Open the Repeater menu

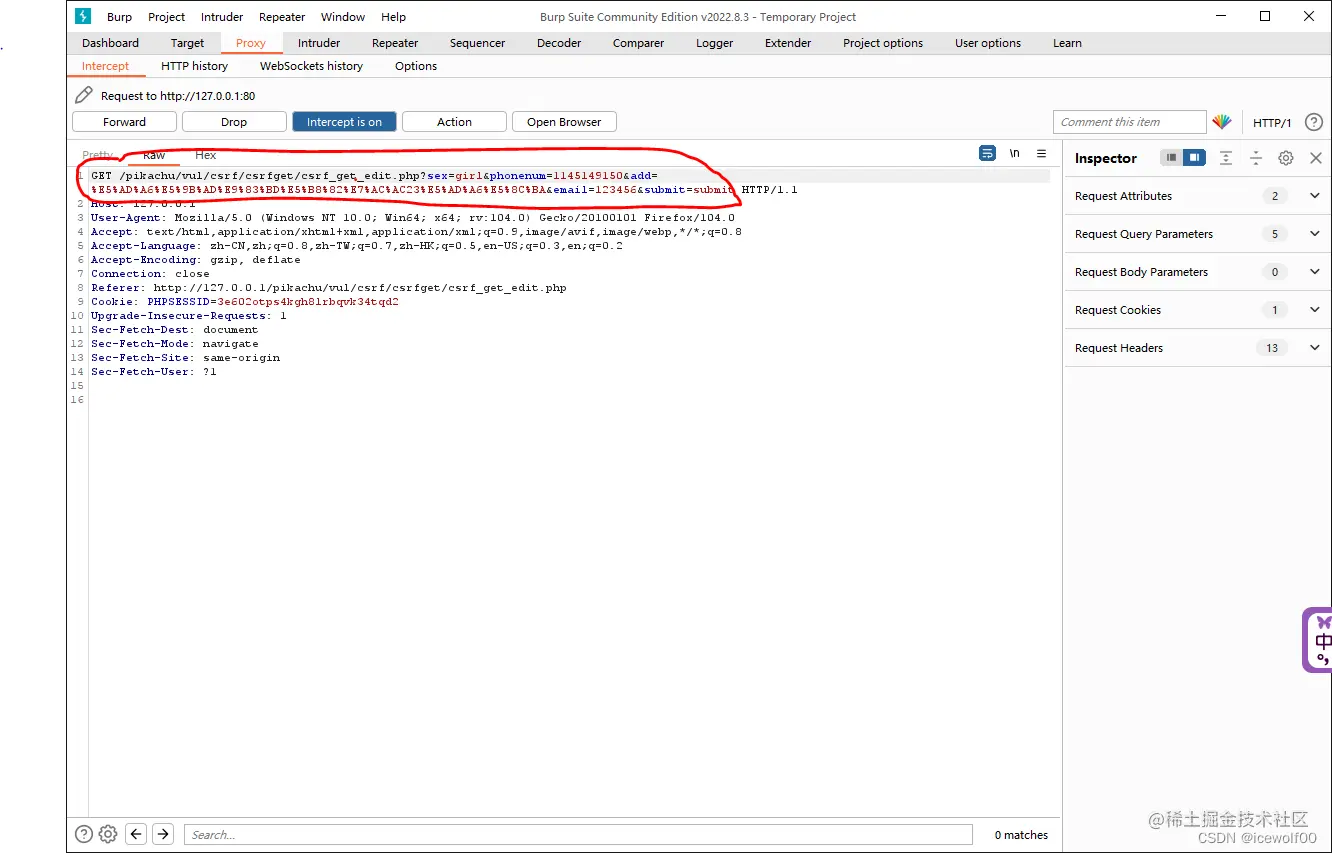[x=282, y=17]
